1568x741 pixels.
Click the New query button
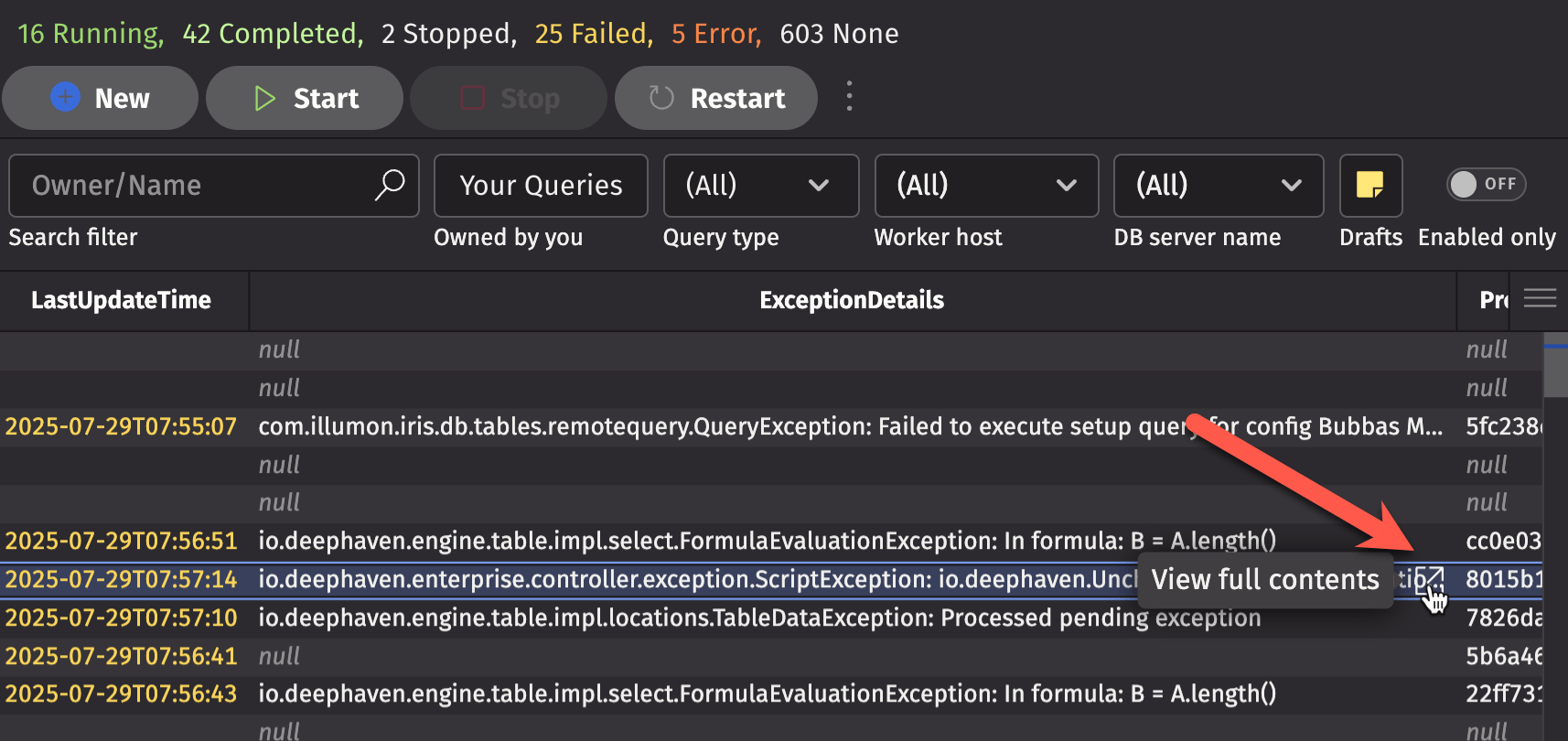click(x=100, y=98)
